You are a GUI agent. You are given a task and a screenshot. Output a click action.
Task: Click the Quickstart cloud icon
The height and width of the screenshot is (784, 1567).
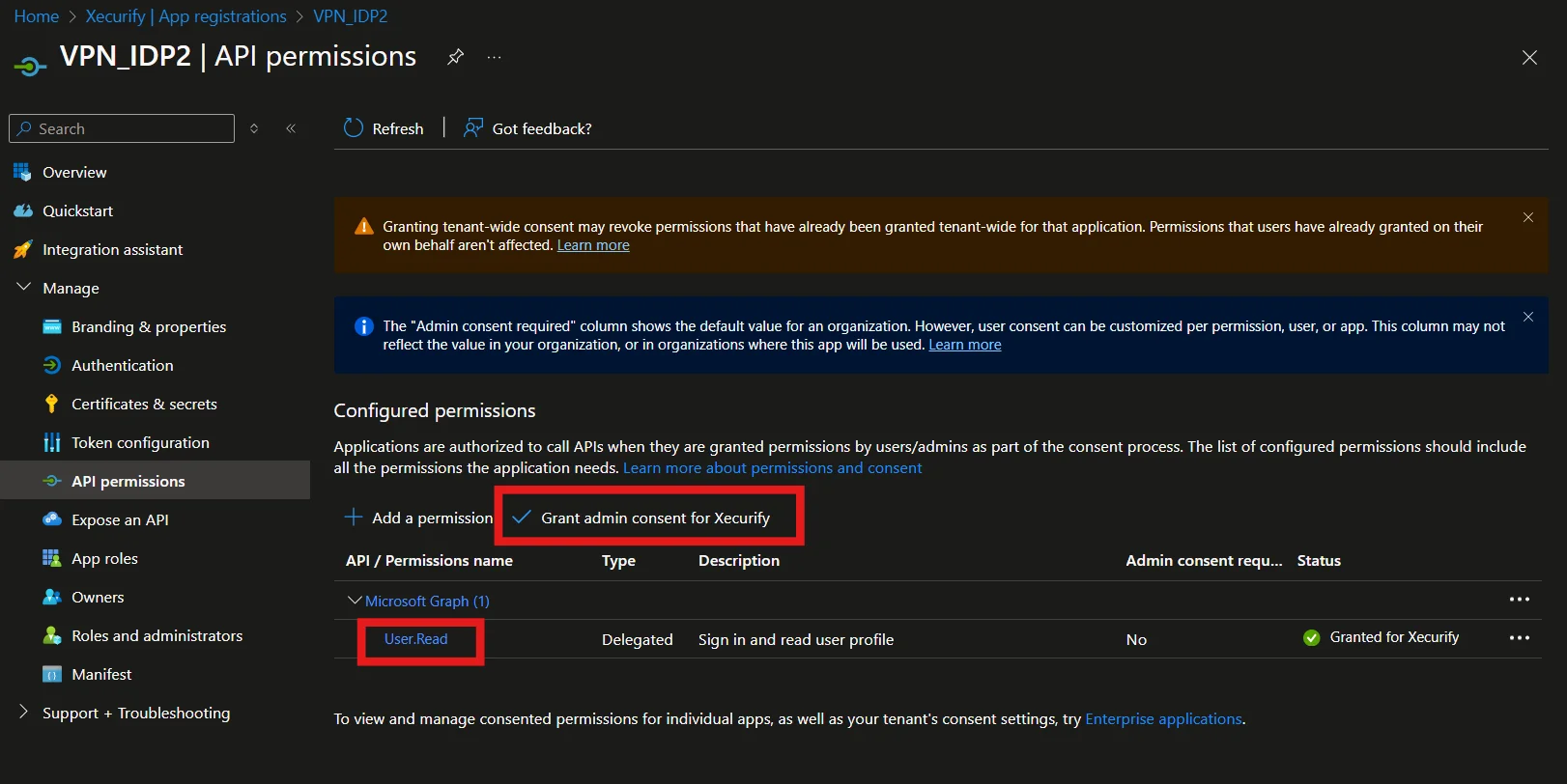tap(23, 210)
